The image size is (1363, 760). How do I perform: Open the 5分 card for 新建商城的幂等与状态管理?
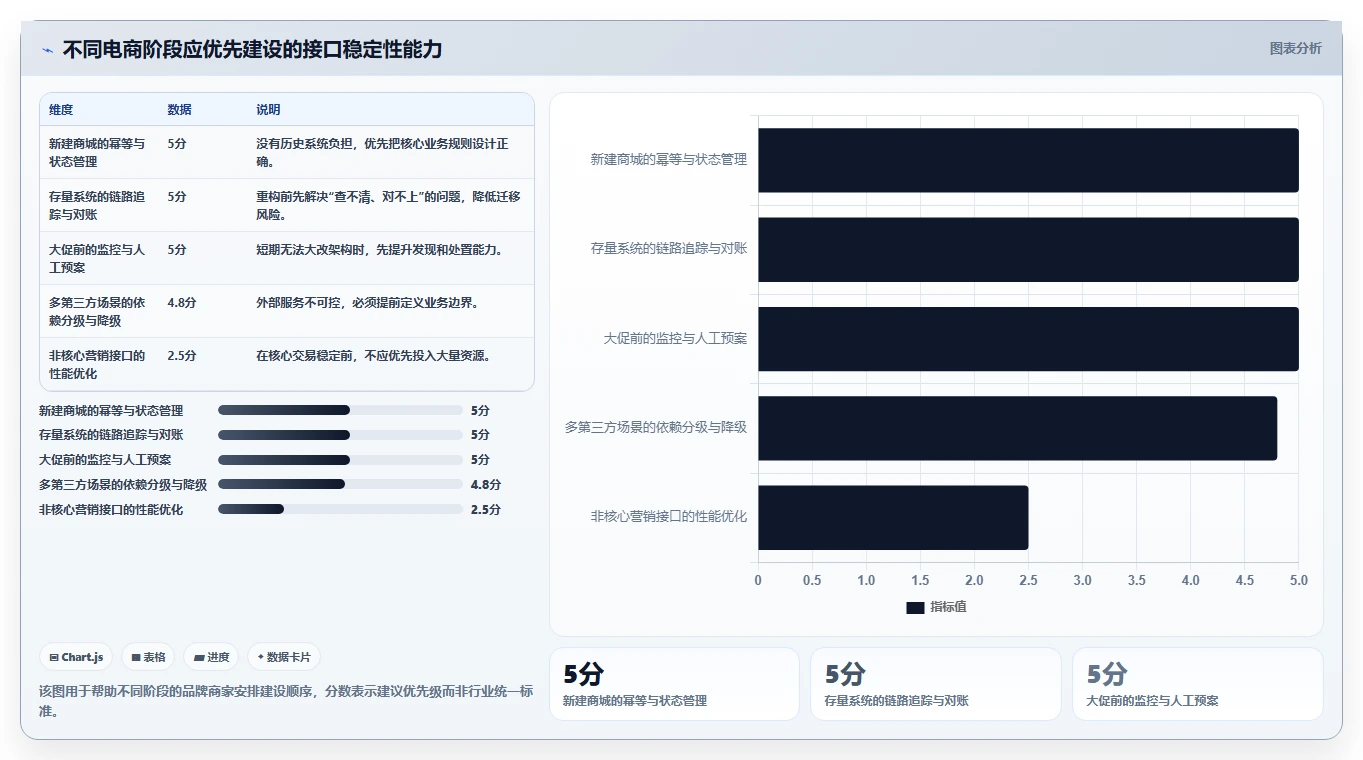(x=674, y=684)
